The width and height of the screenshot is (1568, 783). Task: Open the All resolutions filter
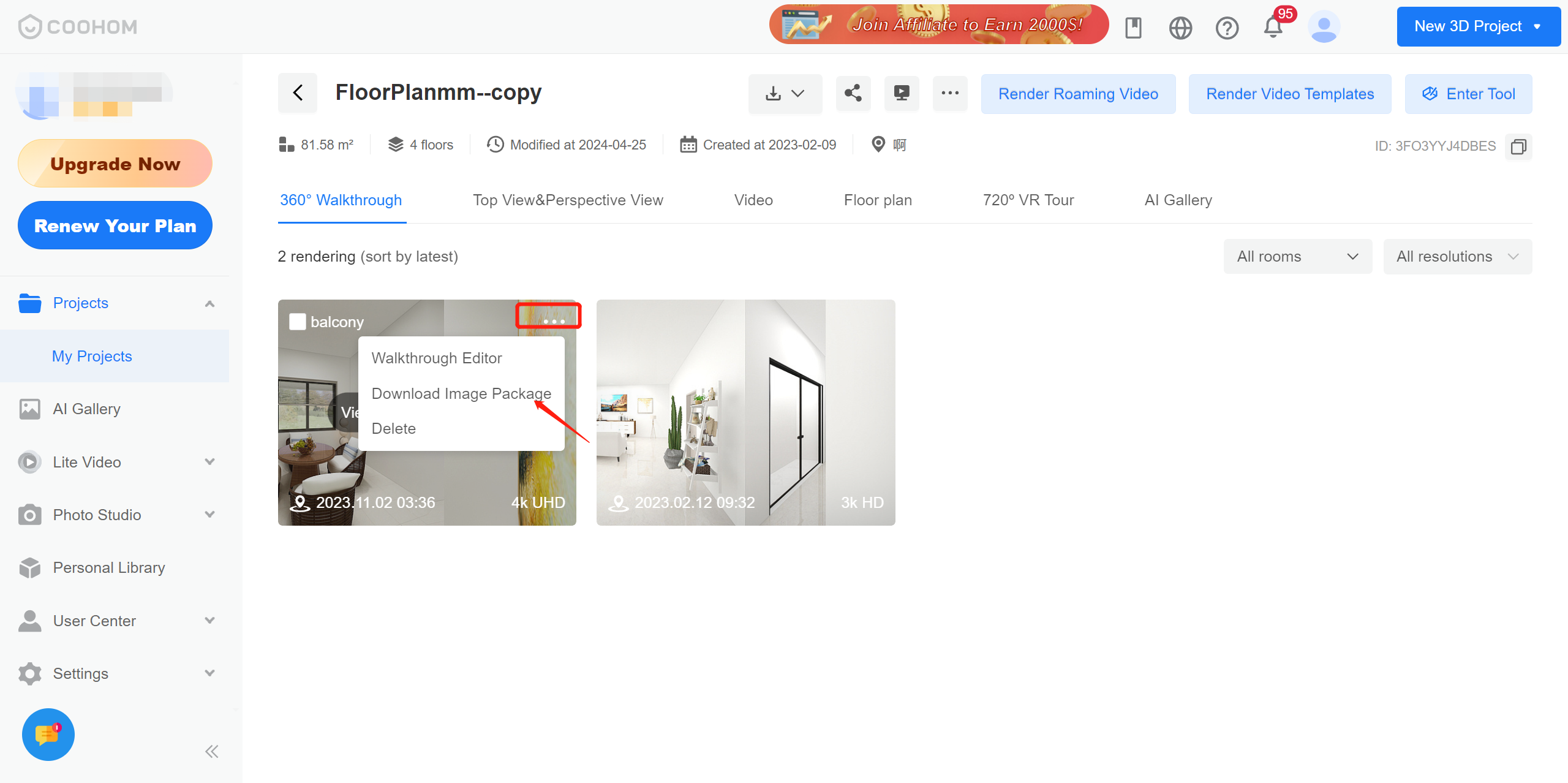pyautogui.click(x=1457, y=257)
